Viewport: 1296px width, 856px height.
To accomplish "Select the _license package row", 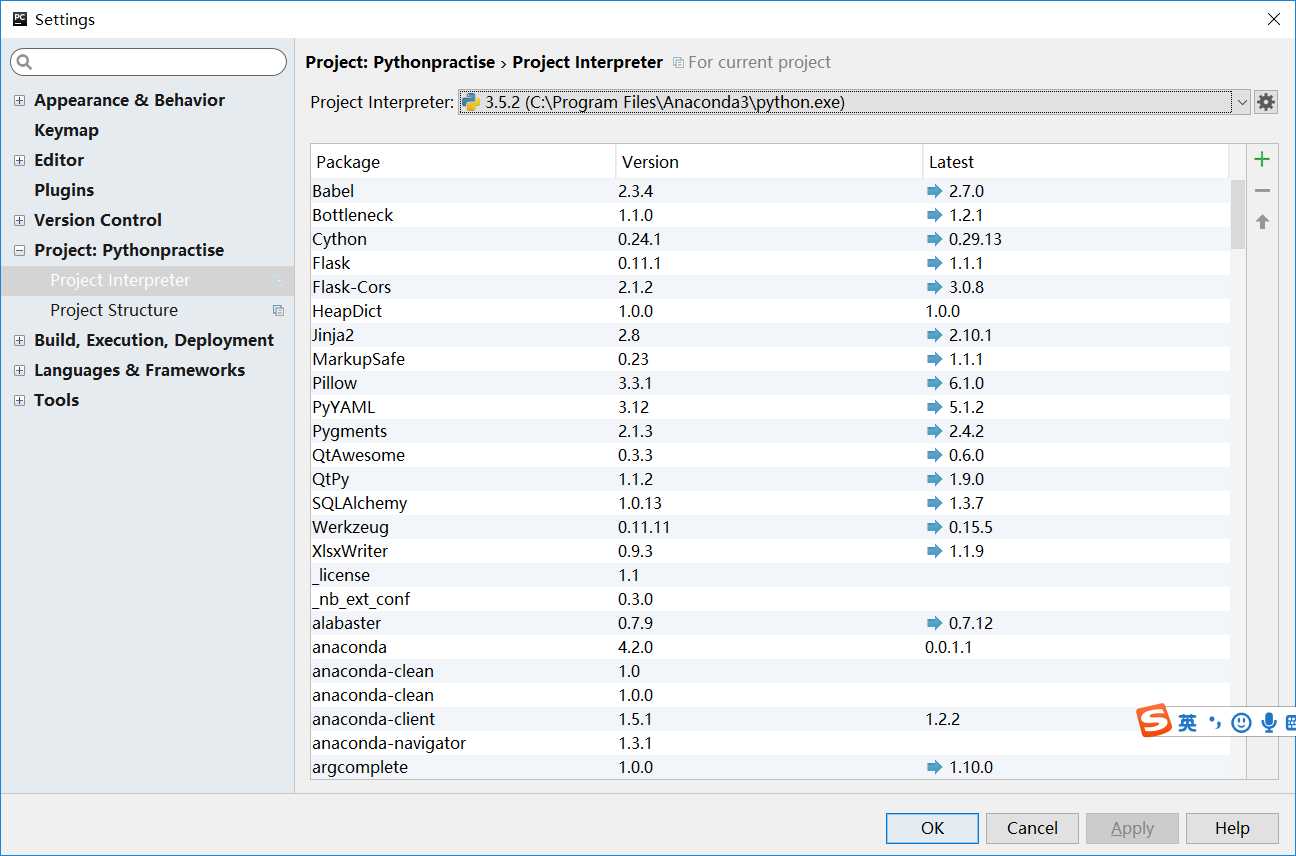I will (x=770, y=575).
